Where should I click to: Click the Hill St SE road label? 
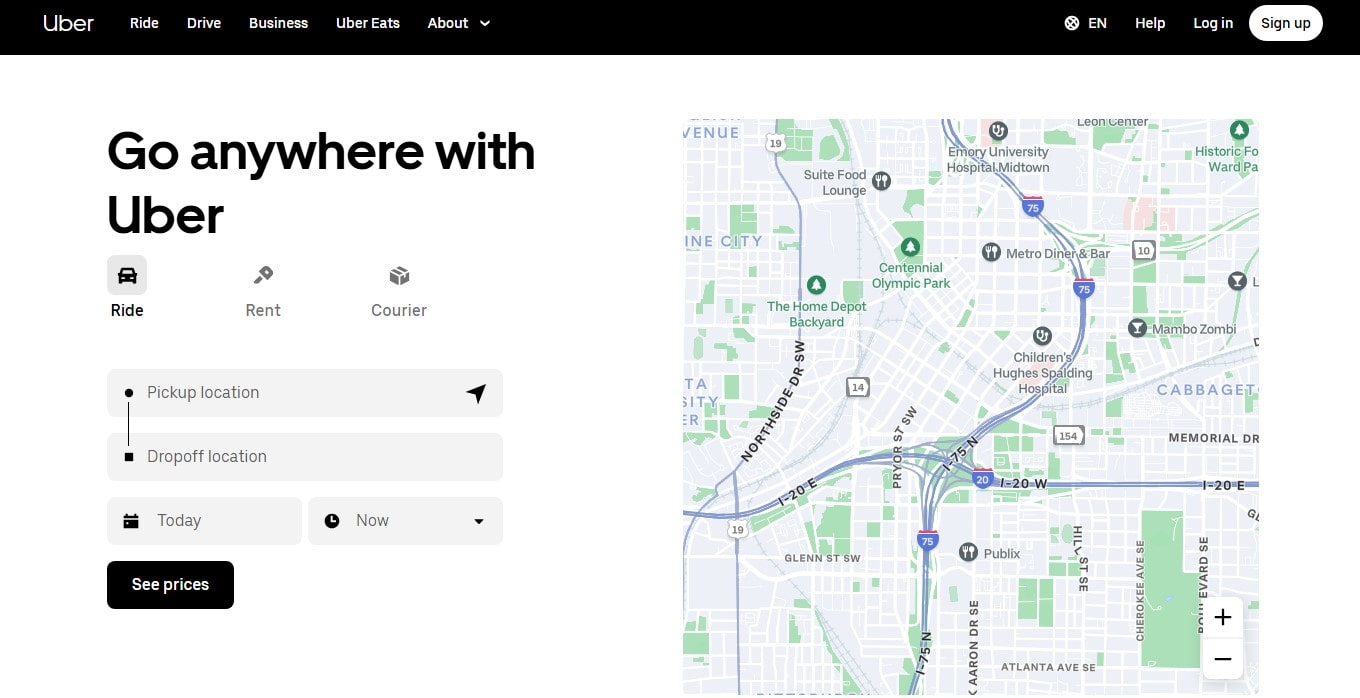1080,559
